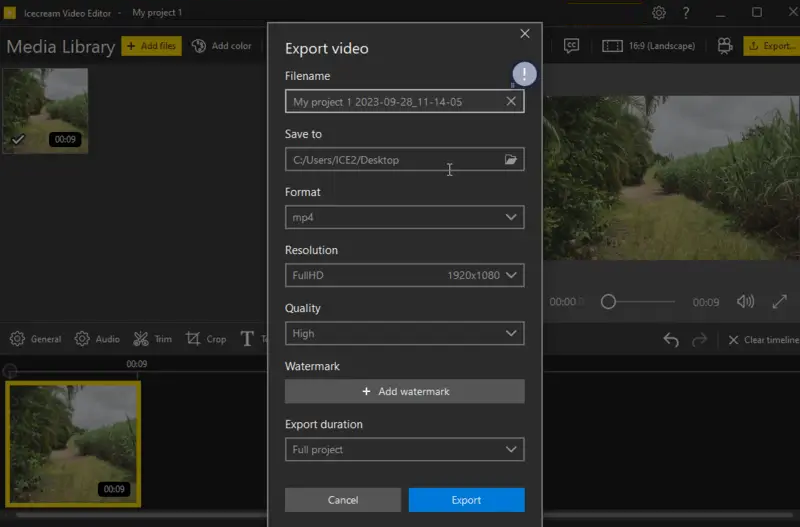800x527 pixels.
Task: Open settings via the gear icon
Action: 659,13
